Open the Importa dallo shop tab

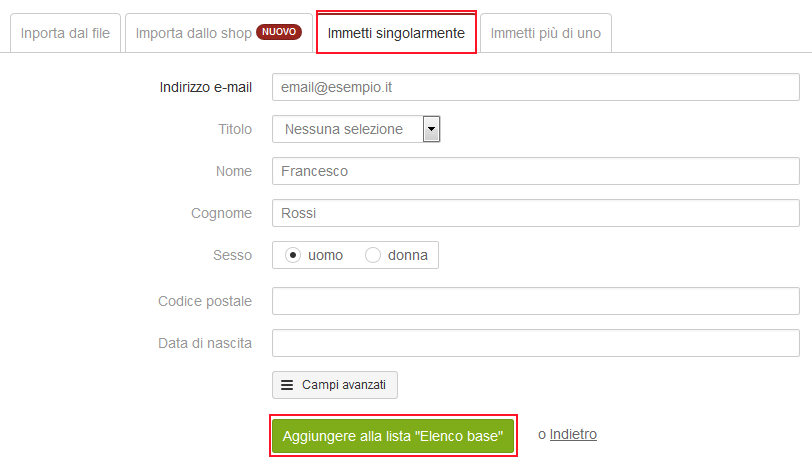click(219, 33)
